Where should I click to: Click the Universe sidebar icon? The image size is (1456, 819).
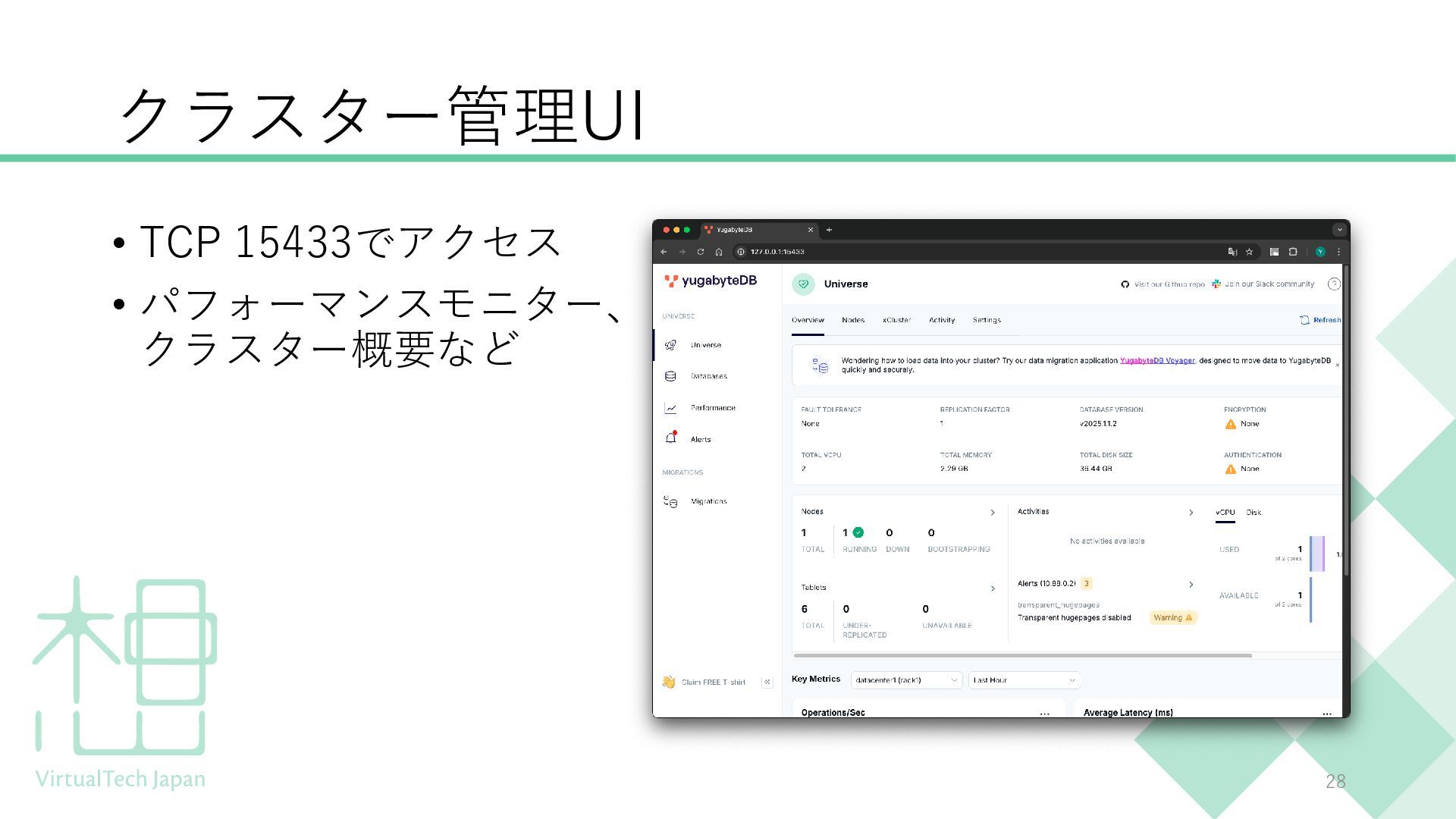[x=670, y=345]
